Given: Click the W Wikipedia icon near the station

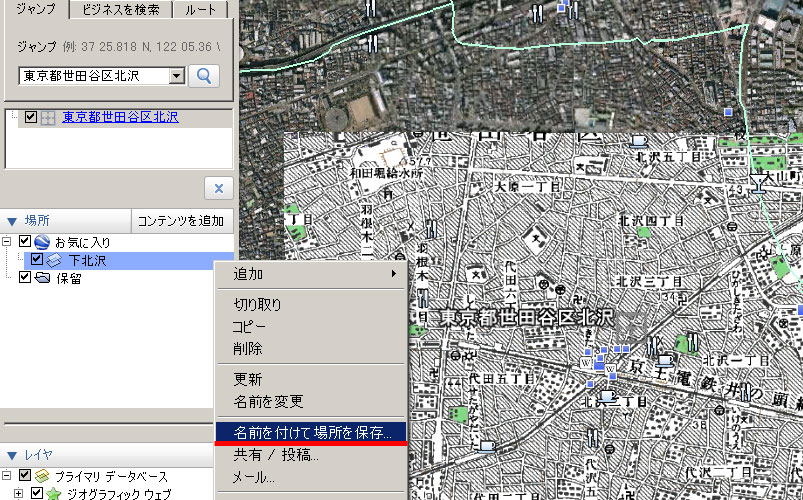Looking at the screenshot, I should coord(586,363).
